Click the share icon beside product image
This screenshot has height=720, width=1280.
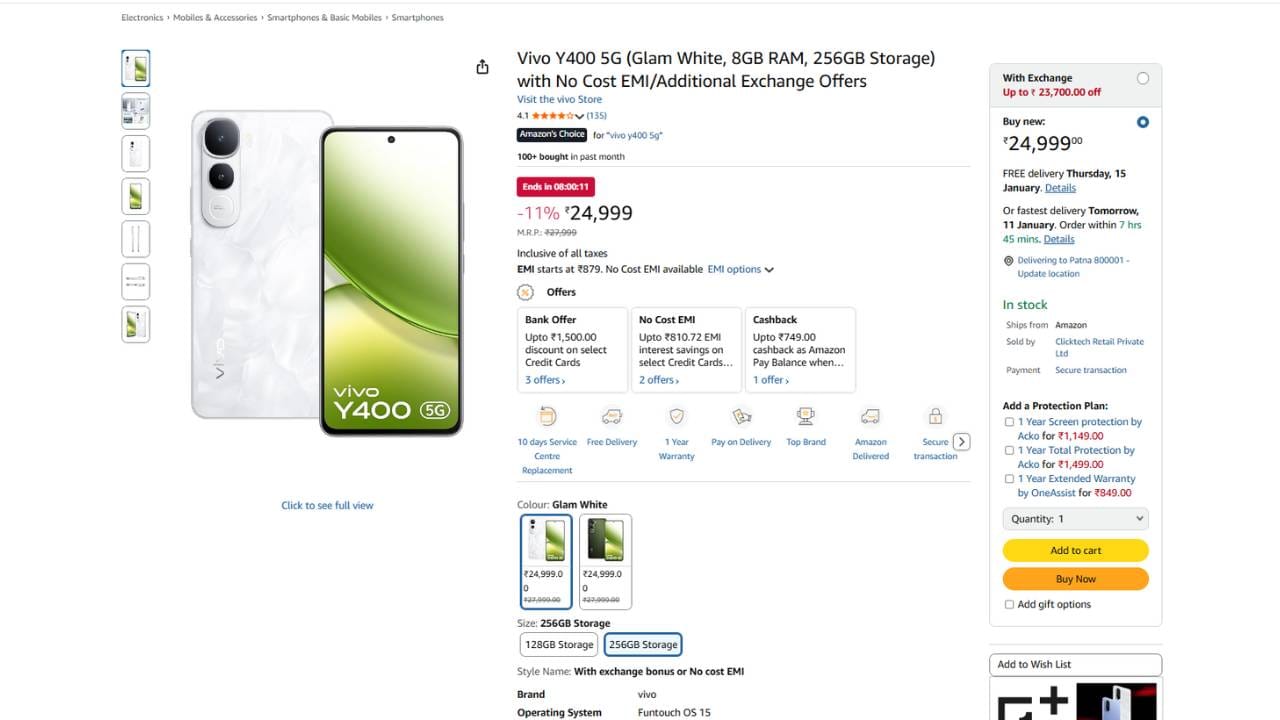(x=482, y=67)
